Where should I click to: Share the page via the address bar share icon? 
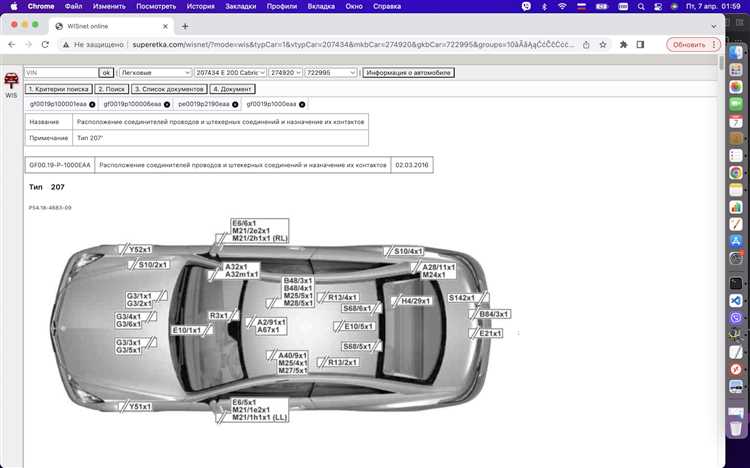[x=586, y=45]
